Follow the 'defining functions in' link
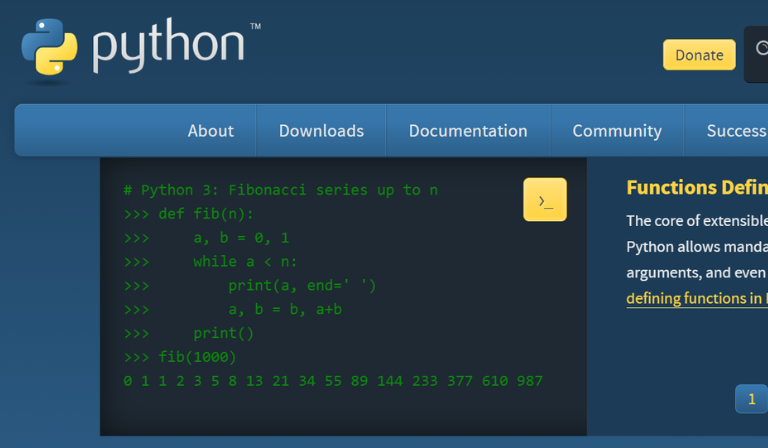Viewport: 768px width, 448px height. [697, 298]
